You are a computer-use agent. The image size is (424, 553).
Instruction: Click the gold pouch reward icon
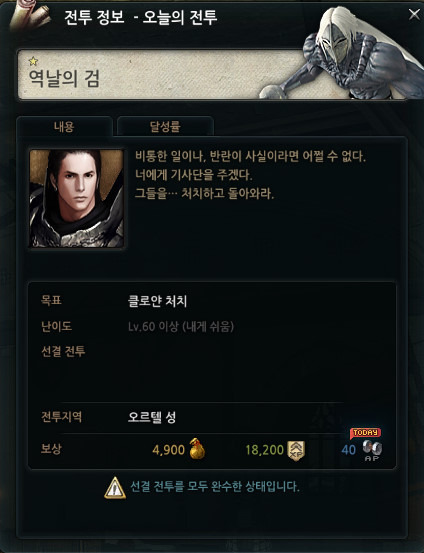(x=197, y=449)
